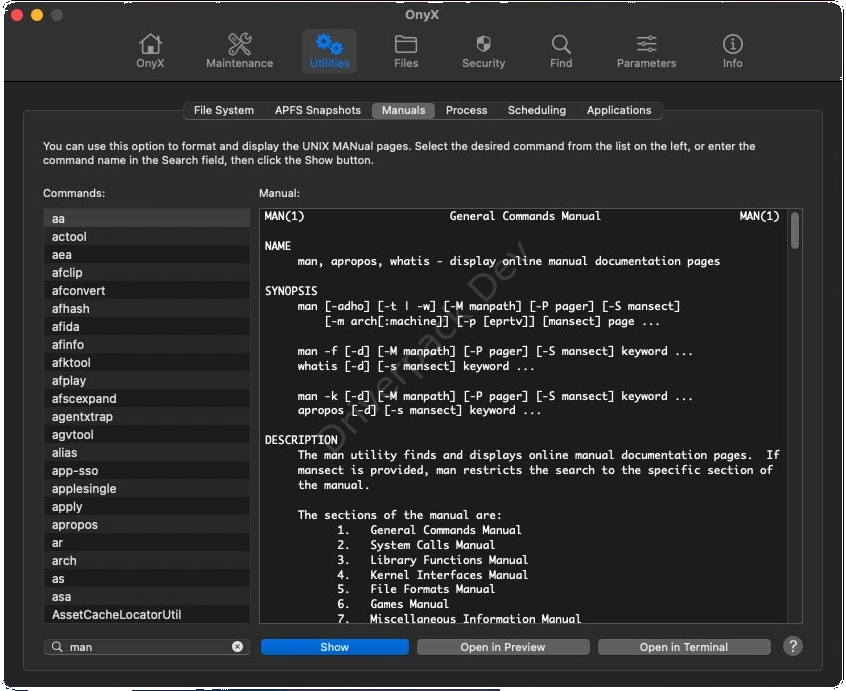This screenshot has height=691, width=846.
Task: Clear the search field with the x icon
Action: [x=237, y=646]
